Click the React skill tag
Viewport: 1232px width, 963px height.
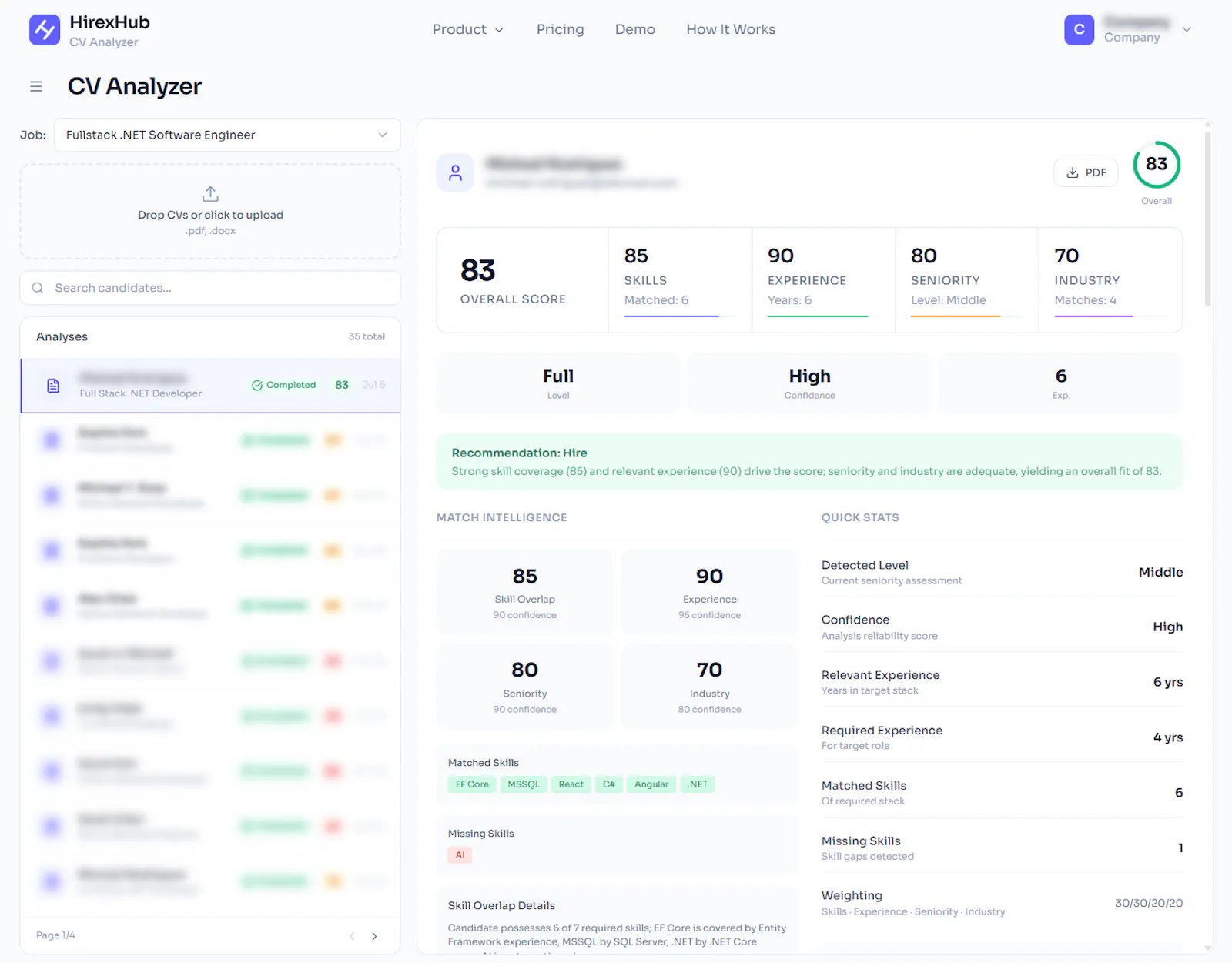coord(571,784)
